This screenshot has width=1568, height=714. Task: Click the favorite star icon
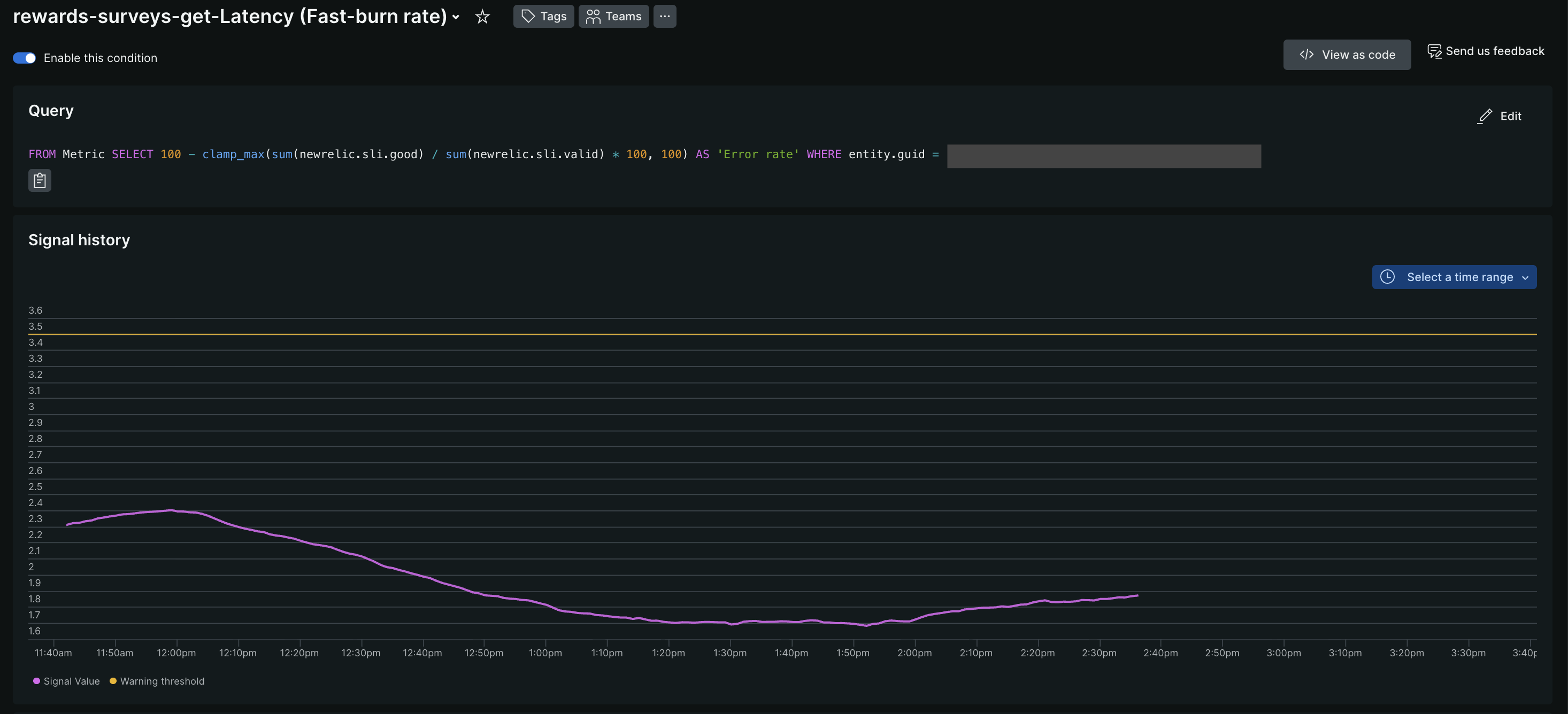pos(482,17)
